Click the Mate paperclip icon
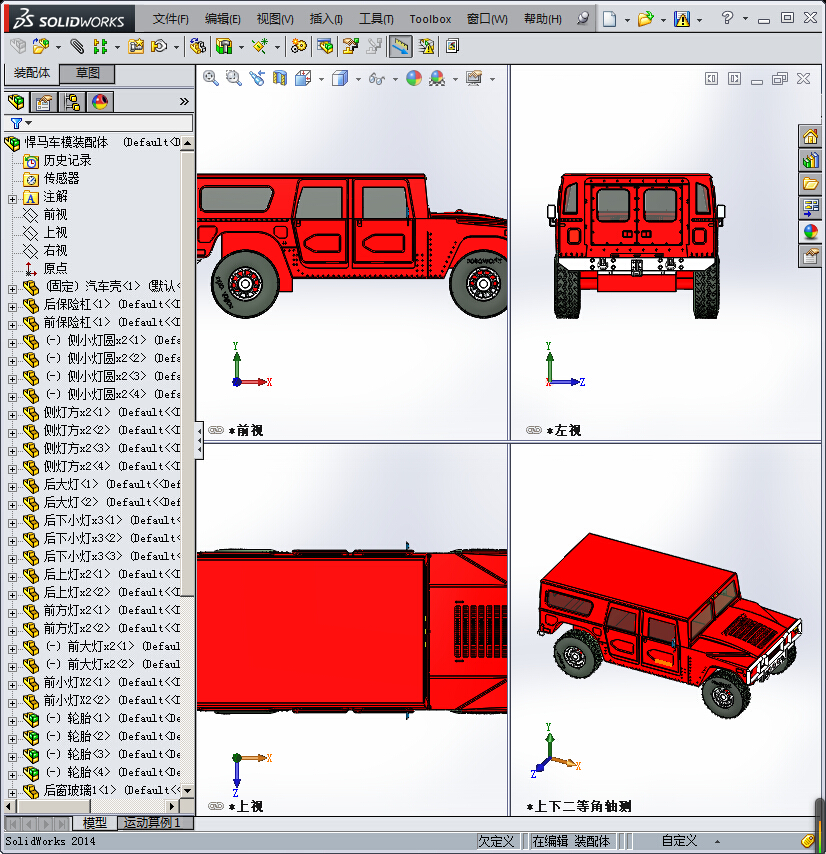The image size is (826, 854). click(x=77, y=47)
